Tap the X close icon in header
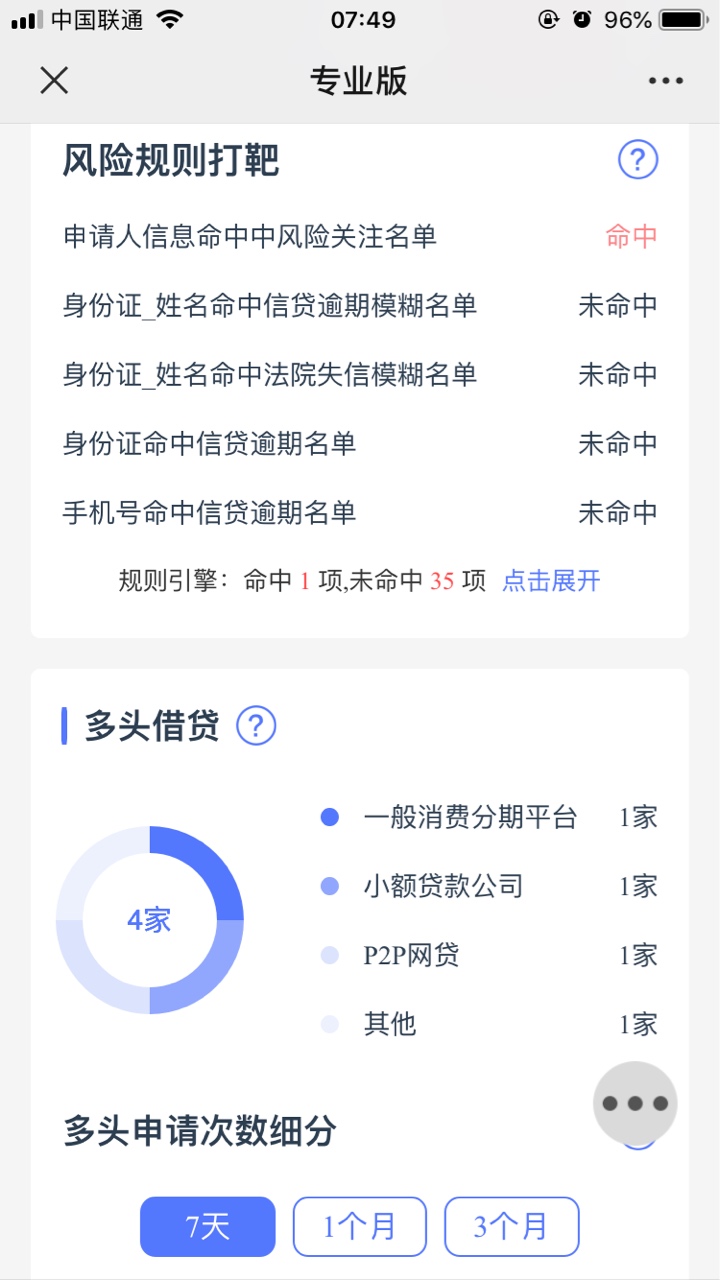Viewport: 720px width, 1280px height. point(54,80)
